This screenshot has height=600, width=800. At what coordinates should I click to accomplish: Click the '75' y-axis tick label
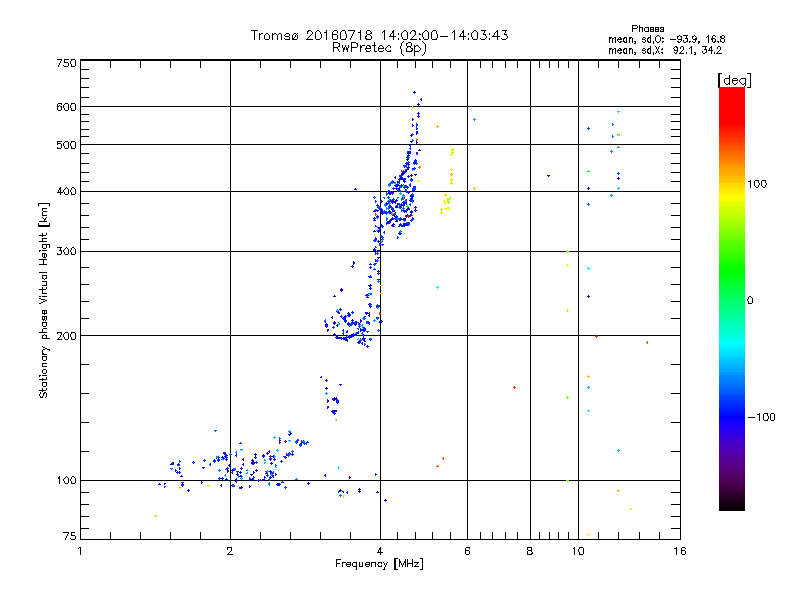coord(69,536)
